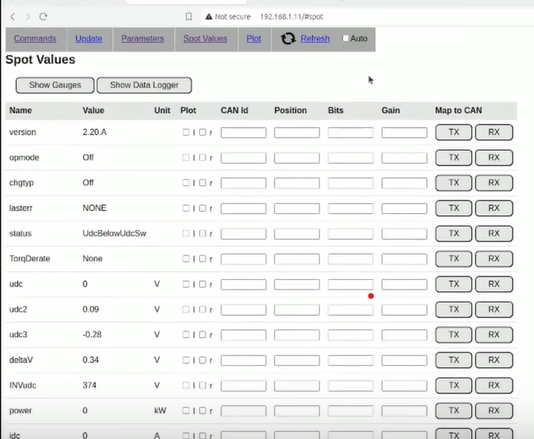The image size is (534, 439).
Task: Click the browser reload icon
Action: [x=43, y=16]
